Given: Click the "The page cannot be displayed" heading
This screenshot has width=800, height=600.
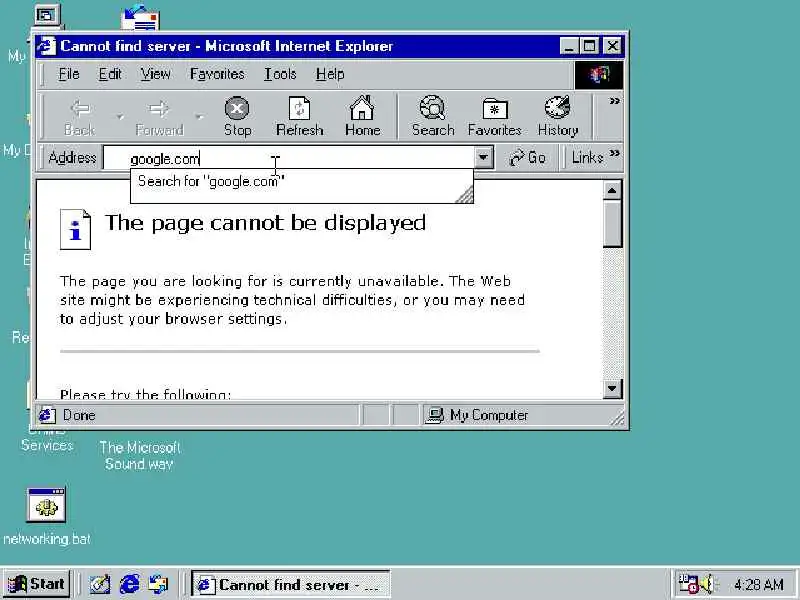Looking at the screenshot, I should tap(265, 223).
